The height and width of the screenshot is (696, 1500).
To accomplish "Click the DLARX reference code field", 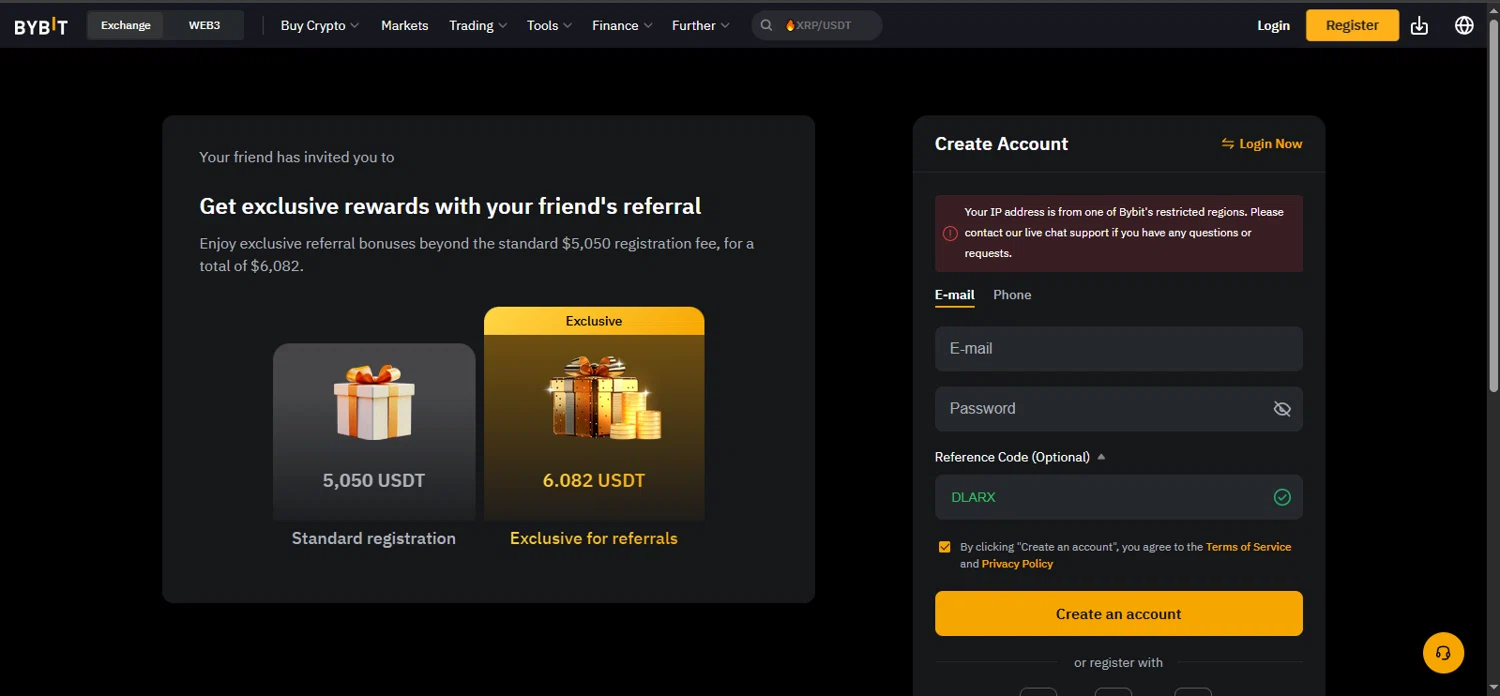I will point(1118,497).
